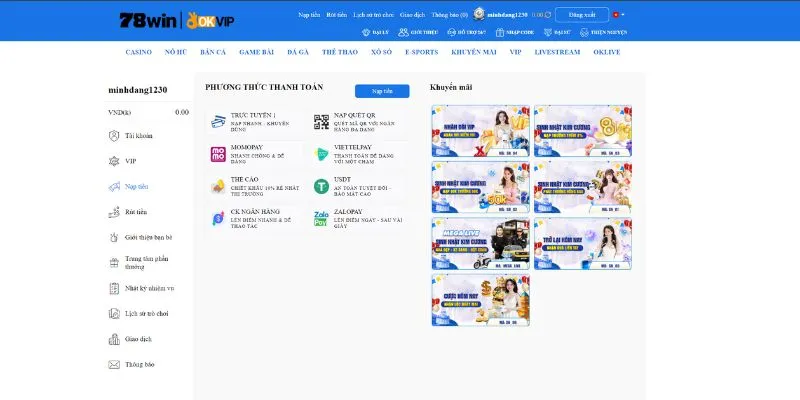
Task: Open the Cược hôm nay promo banner
Action: coord(481,300)
